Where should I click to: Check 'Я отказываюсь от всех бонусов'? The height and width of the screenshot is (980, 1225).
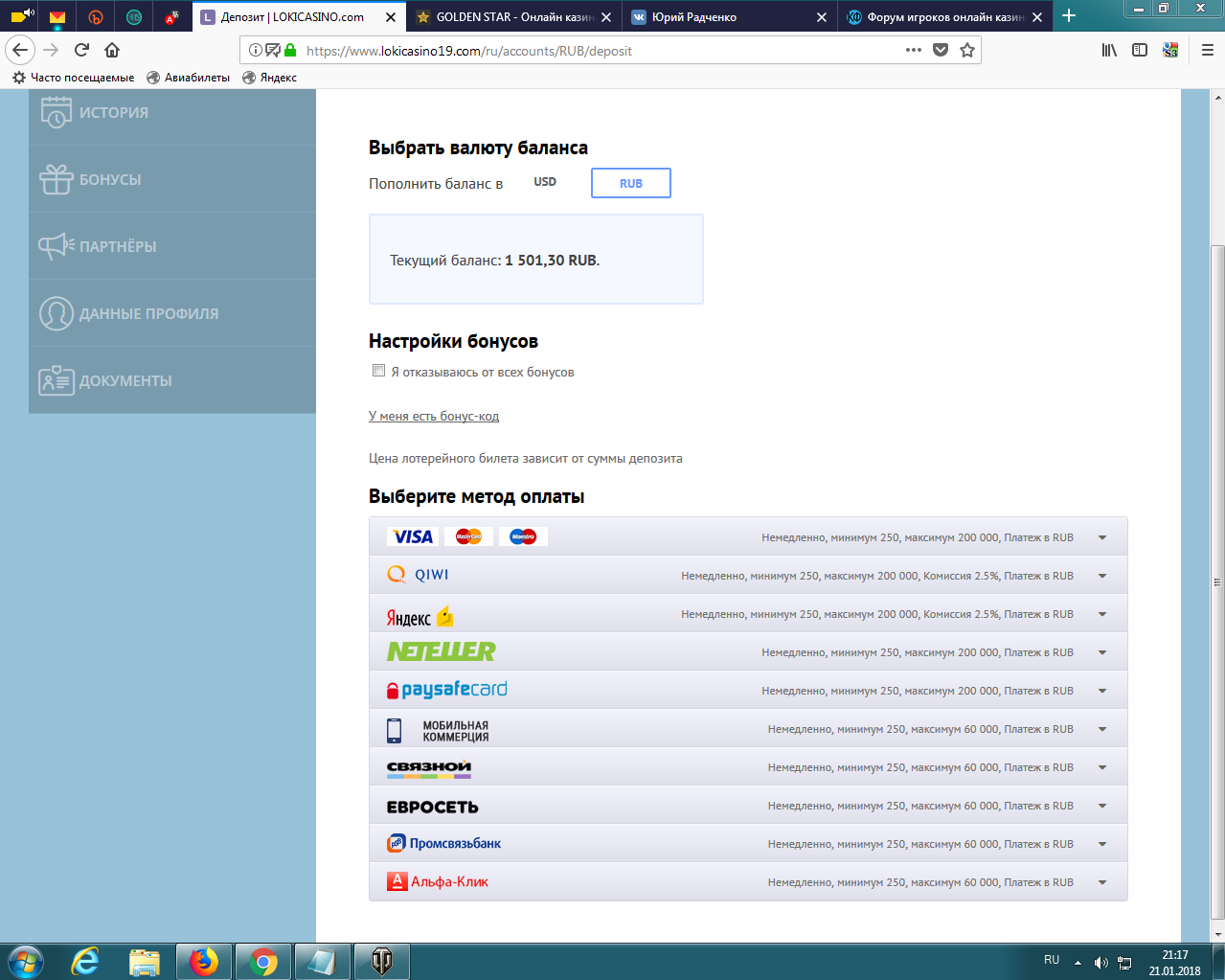pyautogui.click(x=378, y=371)
